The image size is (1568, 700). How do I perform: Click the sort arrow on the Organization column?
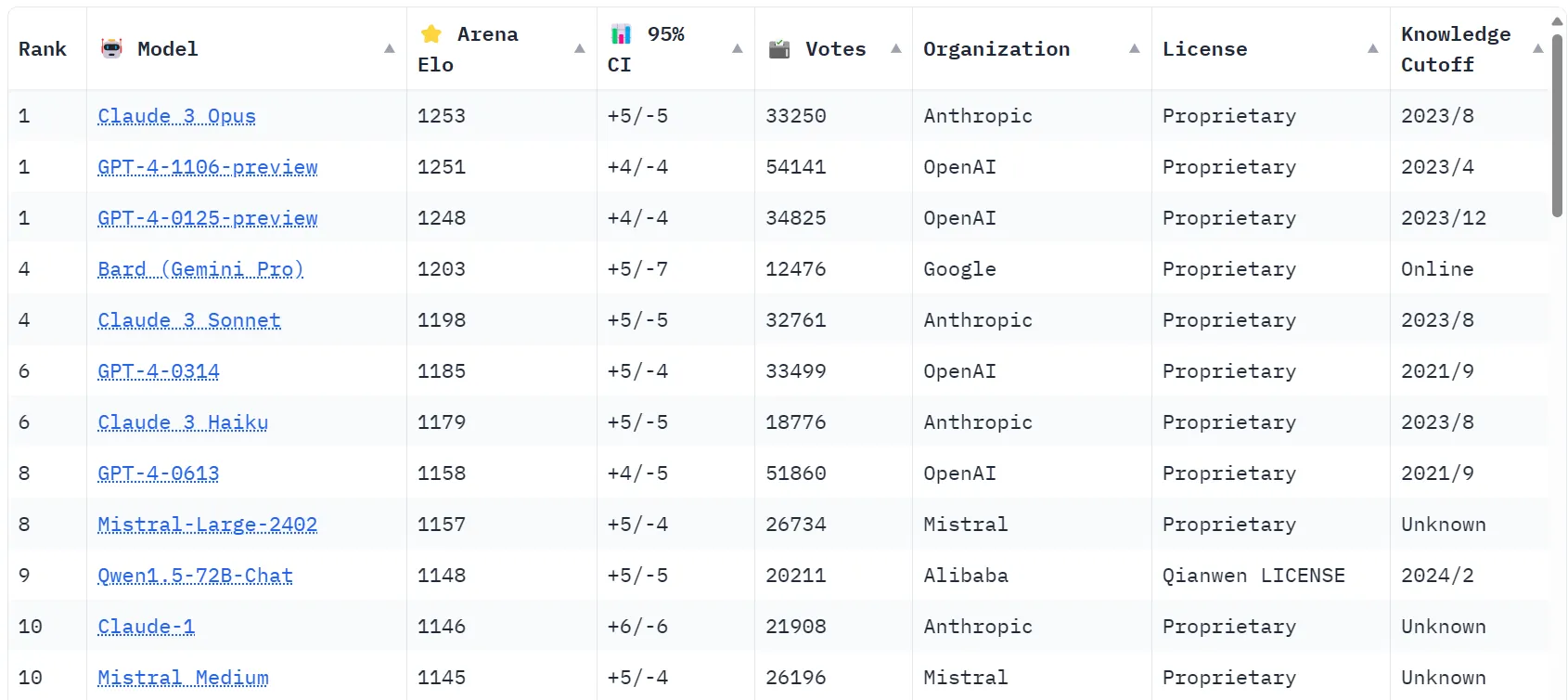(x=1133, y=49)
